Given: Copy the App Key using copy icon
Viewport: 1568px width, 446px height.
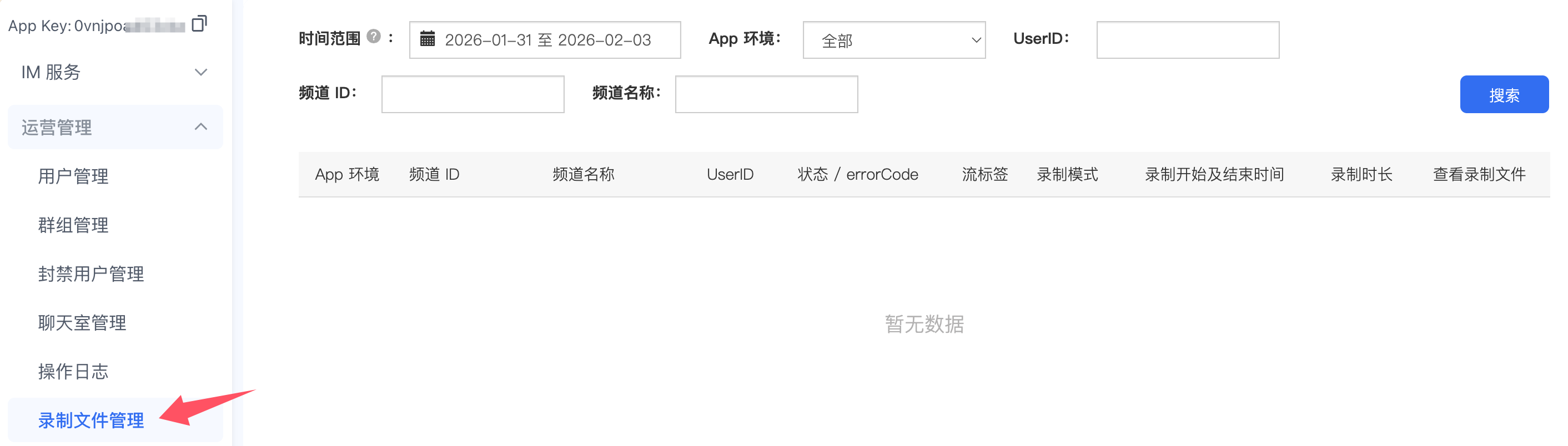Looking at the screenshot, I should pos(199,24).
